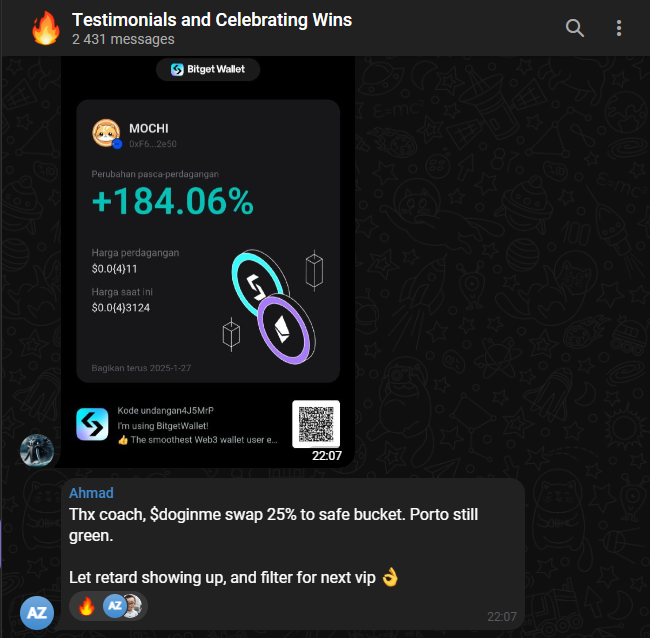The height and width of the screenshot is (638, 650).
Task: Open the shared Bitget Wallet image
Action: pos(208,262)
